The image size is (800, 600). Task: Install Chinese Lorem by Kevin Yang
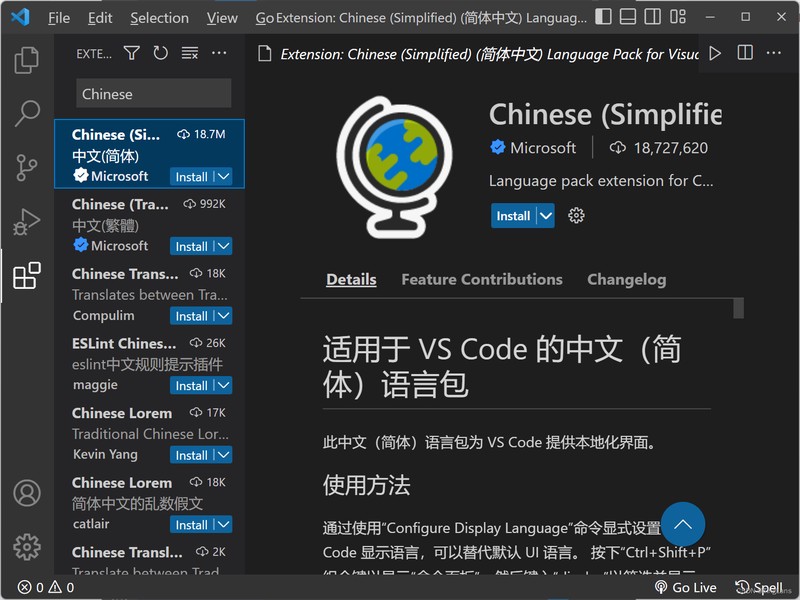[191, 455]
